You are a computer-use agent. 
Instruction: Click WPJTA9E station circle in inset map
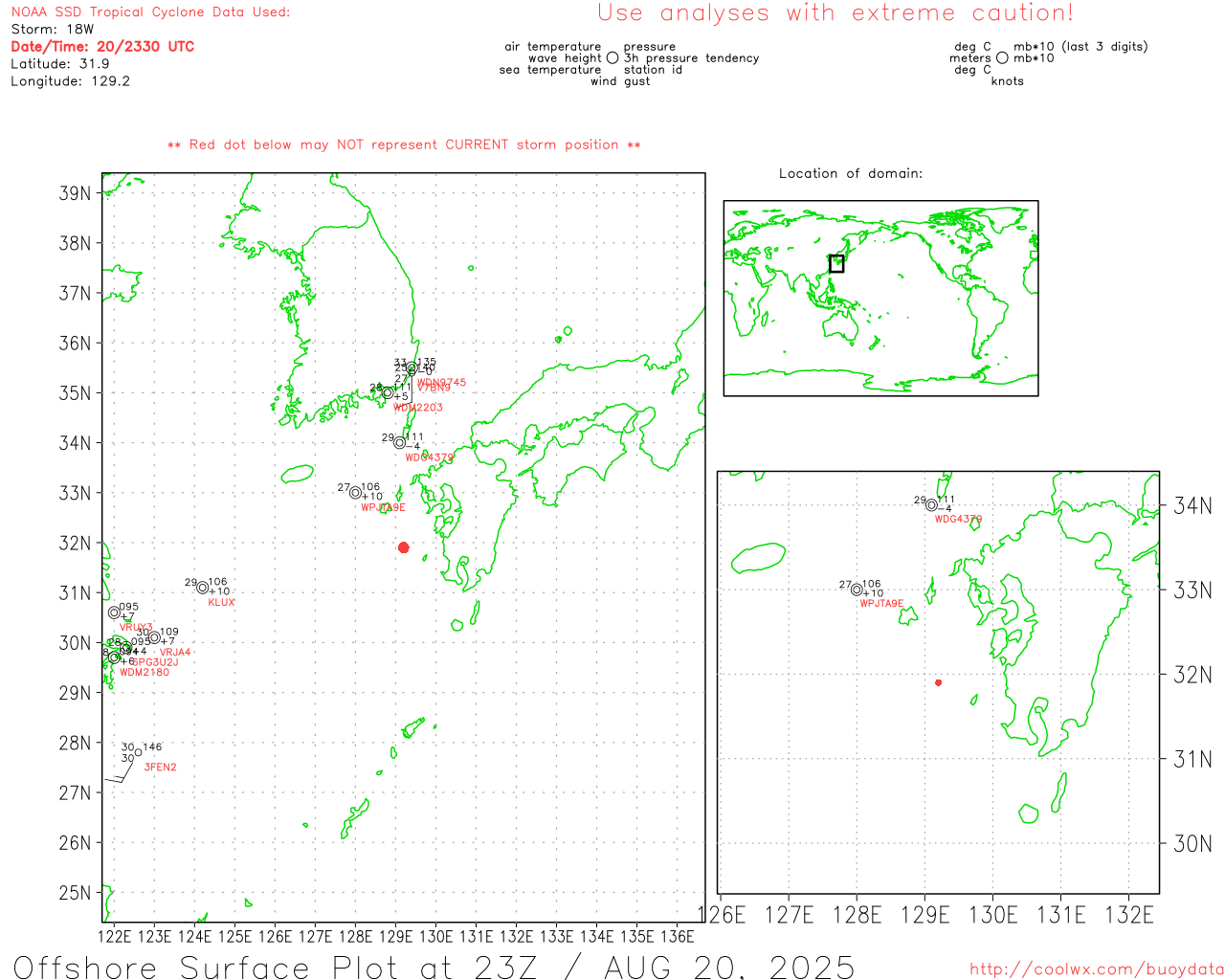click(857, 590)
